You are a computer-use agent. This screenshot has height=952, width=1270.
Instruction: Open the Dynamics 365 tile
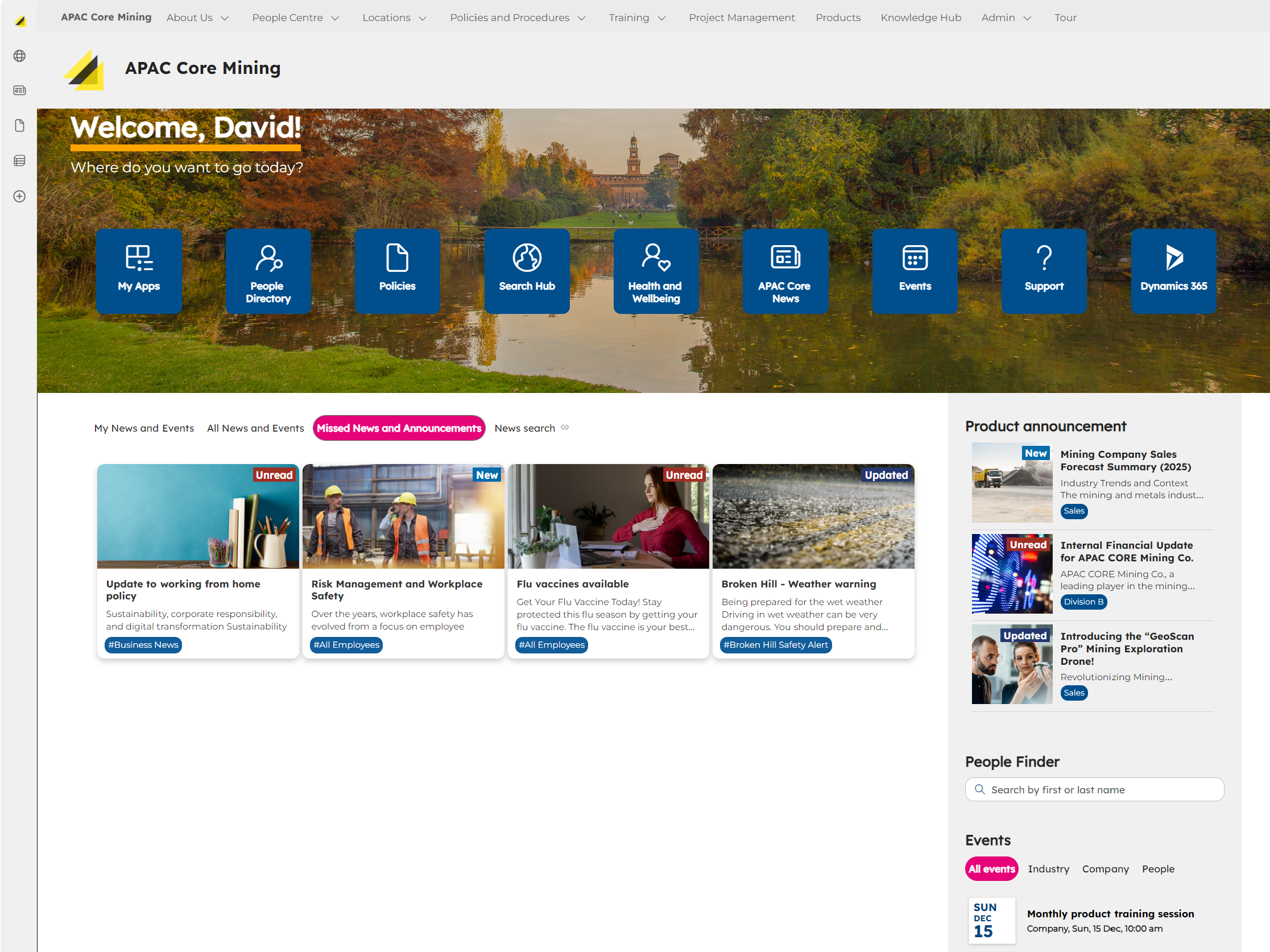click(1173, 271)
